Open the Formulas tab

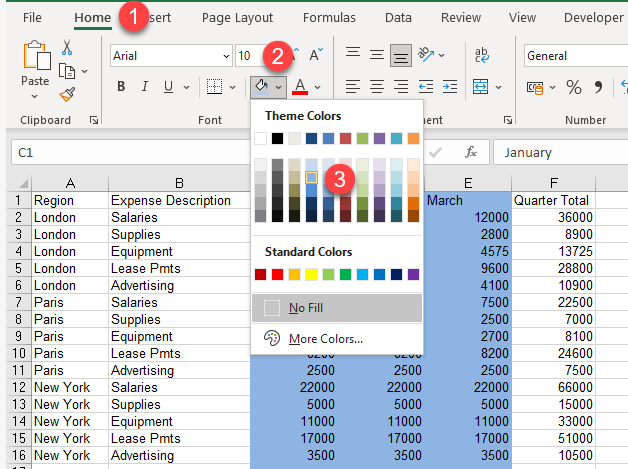click(328, 17)
